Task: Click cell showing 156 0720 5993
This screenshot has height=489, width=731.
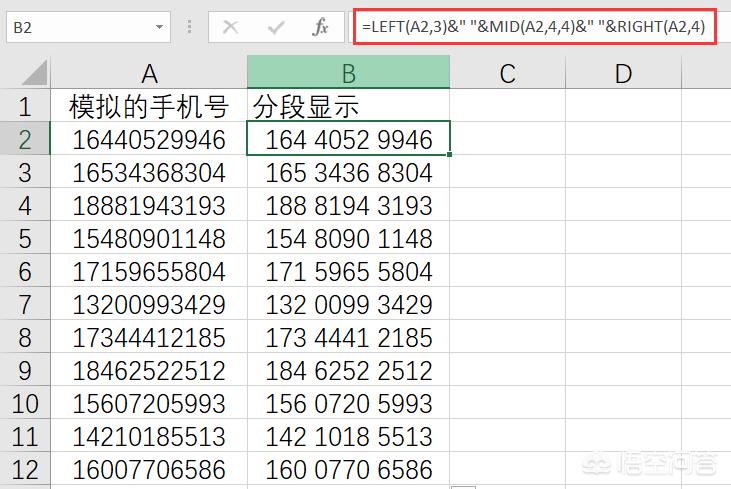Action: point(348,402)
